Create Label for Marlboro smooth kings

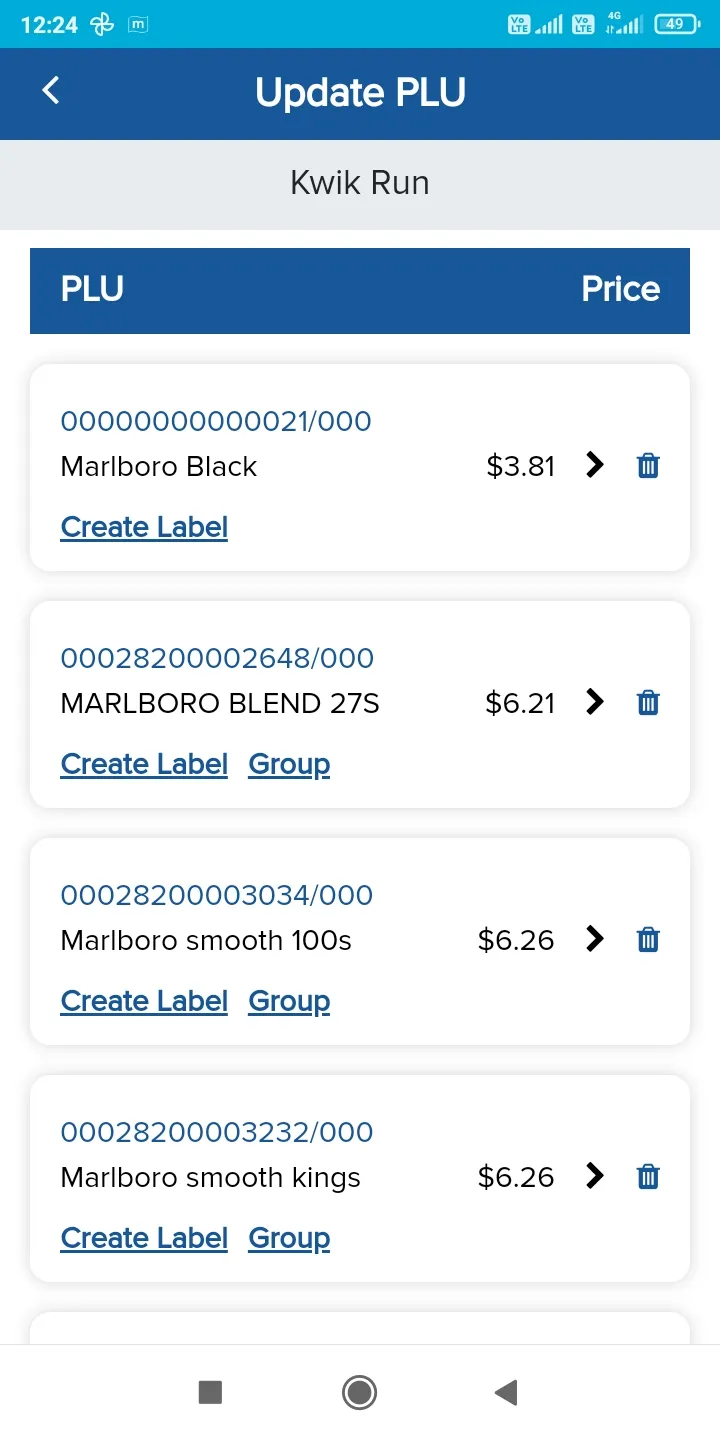[x=144, y=1238]
